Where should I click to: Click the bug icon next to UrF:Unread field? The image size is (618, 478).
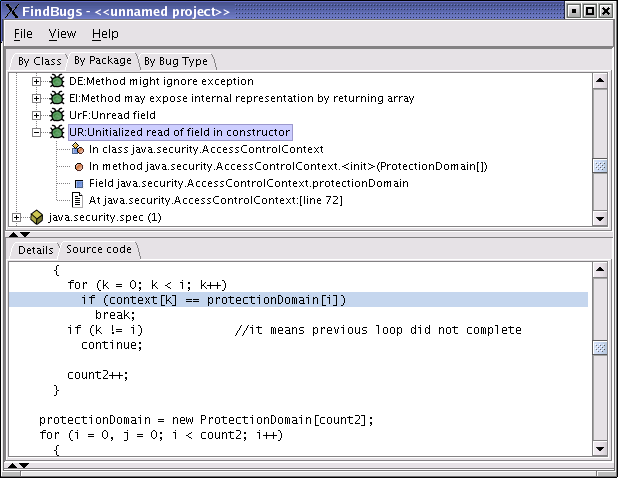click(x=57, y=115)
